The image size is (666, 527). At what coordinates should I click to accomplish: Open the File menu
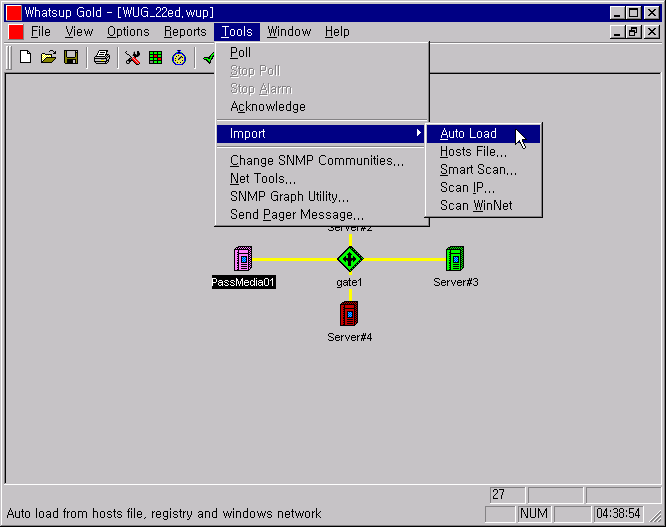pos(41,32)
